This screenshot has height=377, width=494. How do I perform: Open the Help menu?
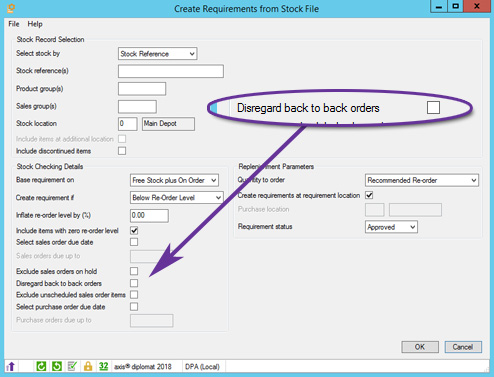tap(35, 24)
